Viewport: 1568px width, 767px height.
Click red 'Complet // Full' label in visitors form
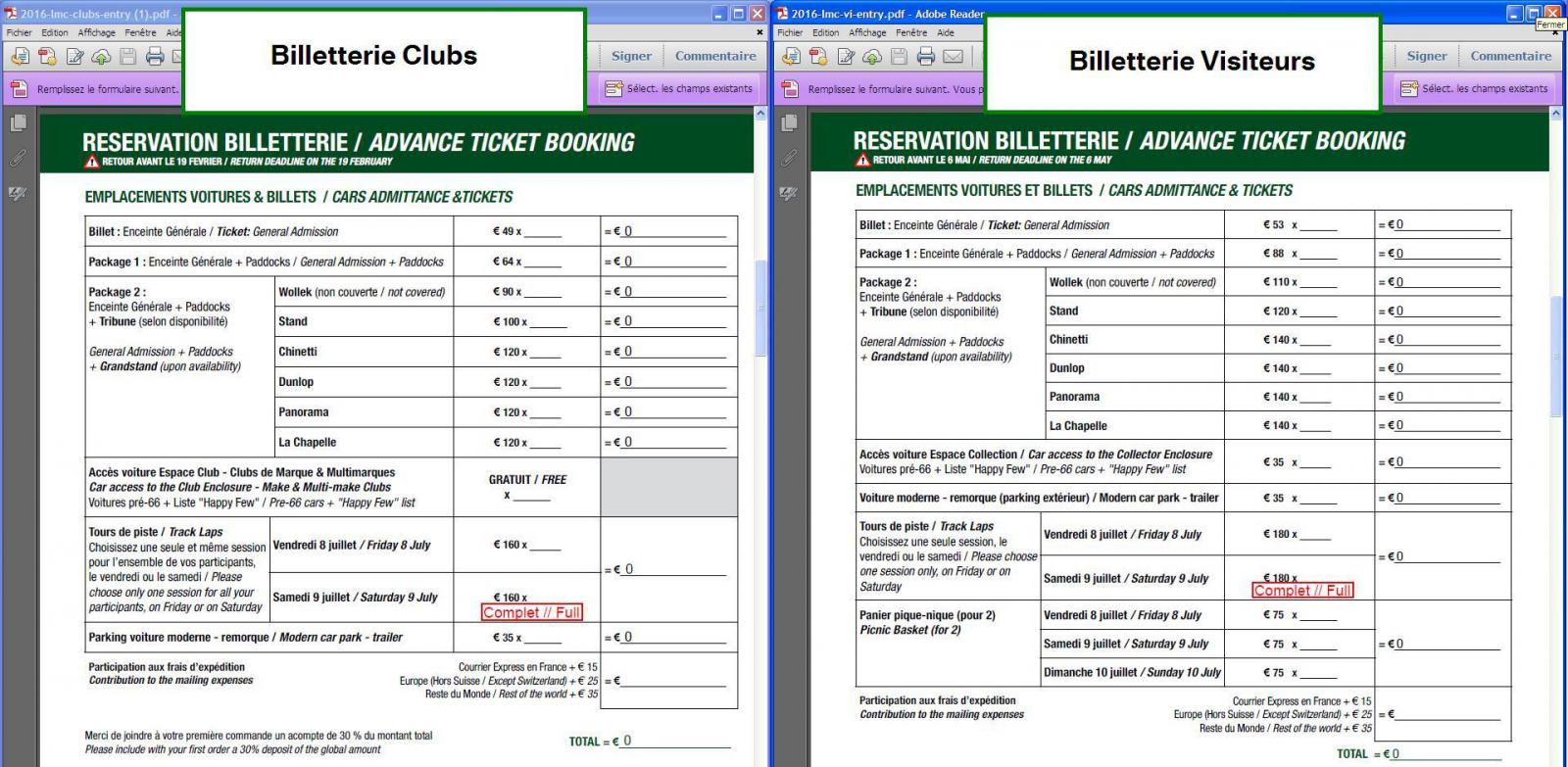click(1302, 590)
